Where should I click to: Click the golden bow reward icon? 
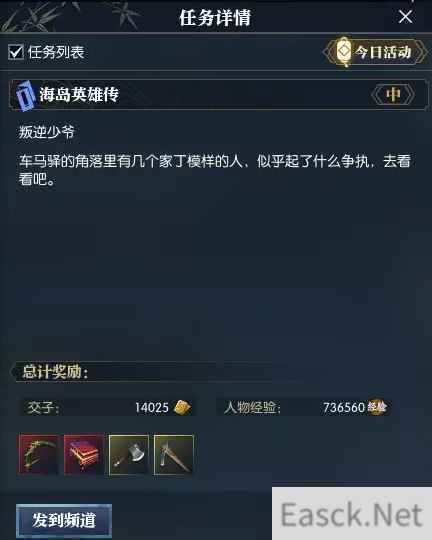tap(39, 455)
